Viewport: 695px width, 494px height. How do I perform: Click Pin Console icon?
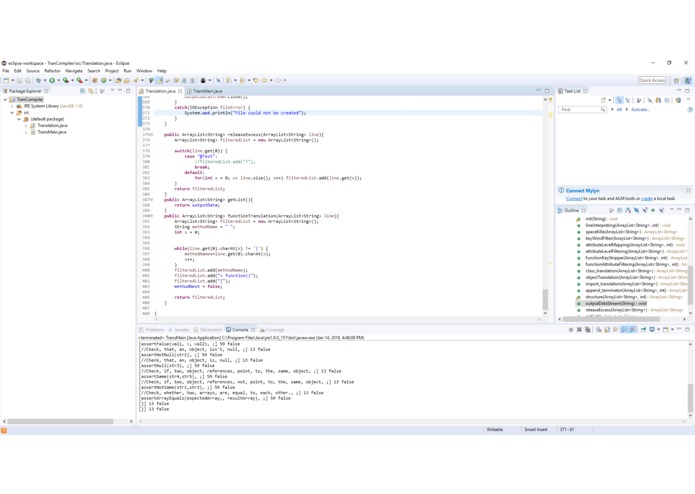(643, 330)
